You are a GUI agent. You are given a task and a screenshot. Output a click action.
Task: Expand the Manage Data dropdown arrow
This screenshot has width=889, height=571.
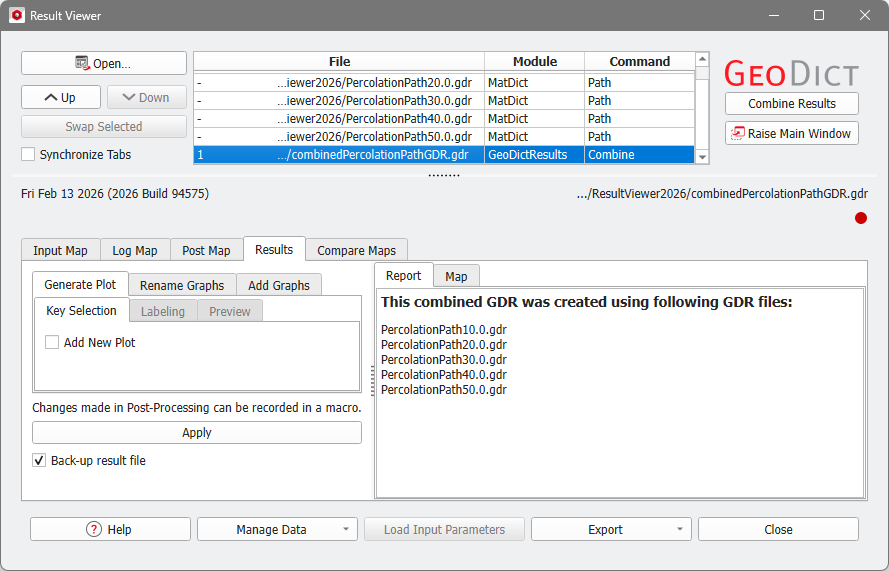(x=346, y=530)
